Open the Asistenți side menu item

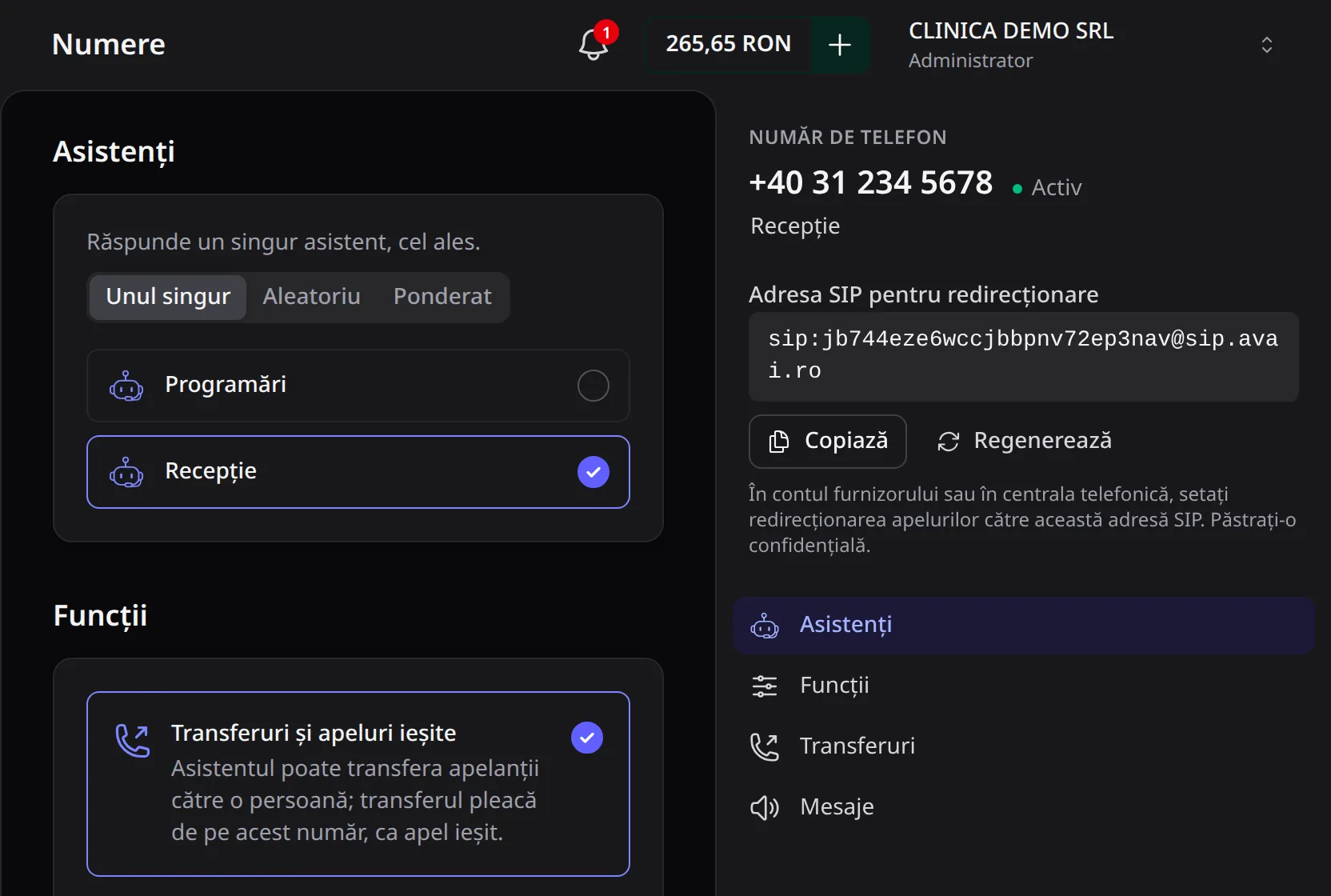click(x=1024, y=626)
